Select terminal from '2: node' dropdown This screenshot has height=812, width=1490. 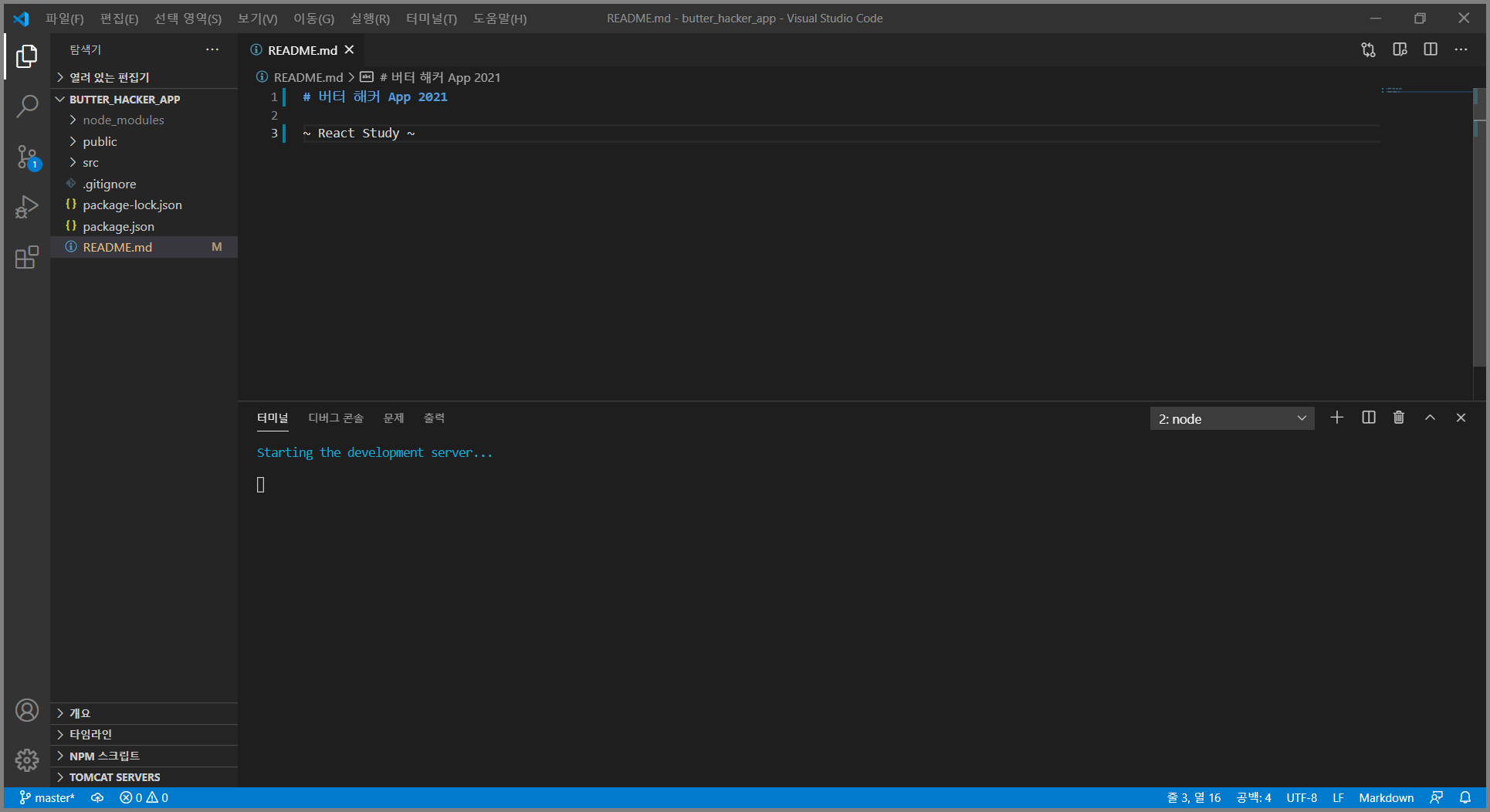coord(1232,418)
